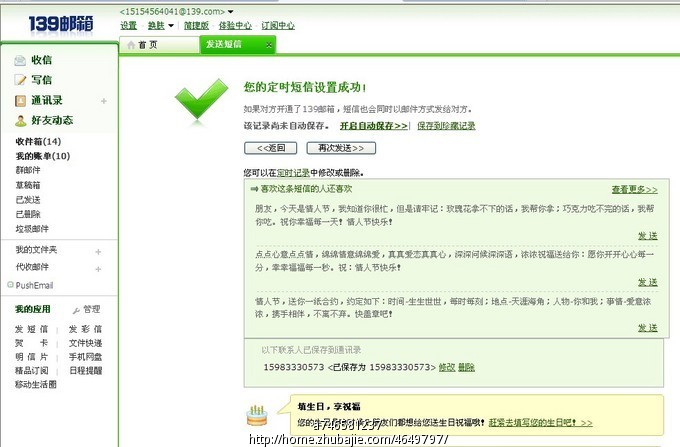Image resolution: width=680 pixels, height=447 pixels.
Task: Expand the 换肤 skin dropdown
Action: [171, 26]
